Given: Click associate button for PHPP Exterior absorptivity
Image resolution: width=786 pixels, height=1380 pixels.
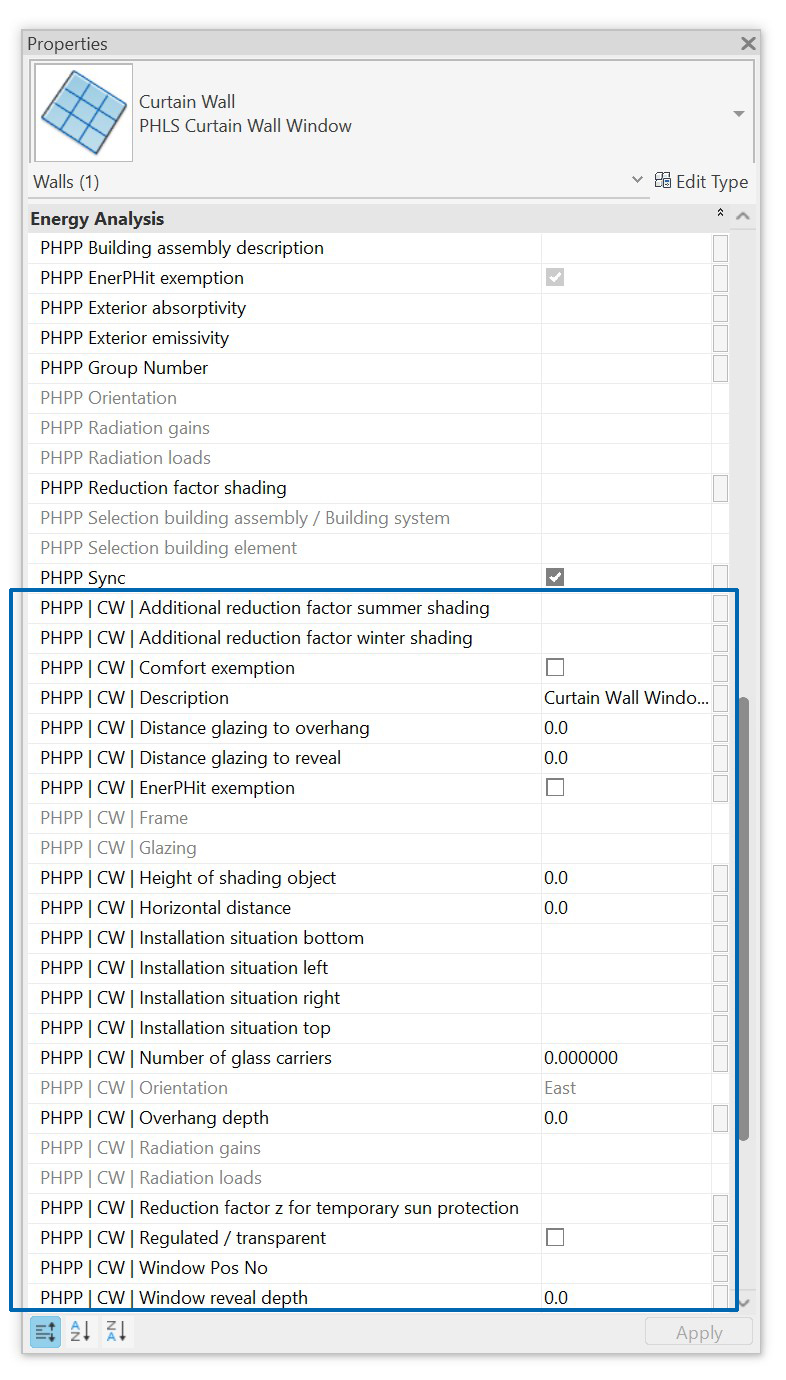Looking at the screenshot, I should tap(720, 308).
